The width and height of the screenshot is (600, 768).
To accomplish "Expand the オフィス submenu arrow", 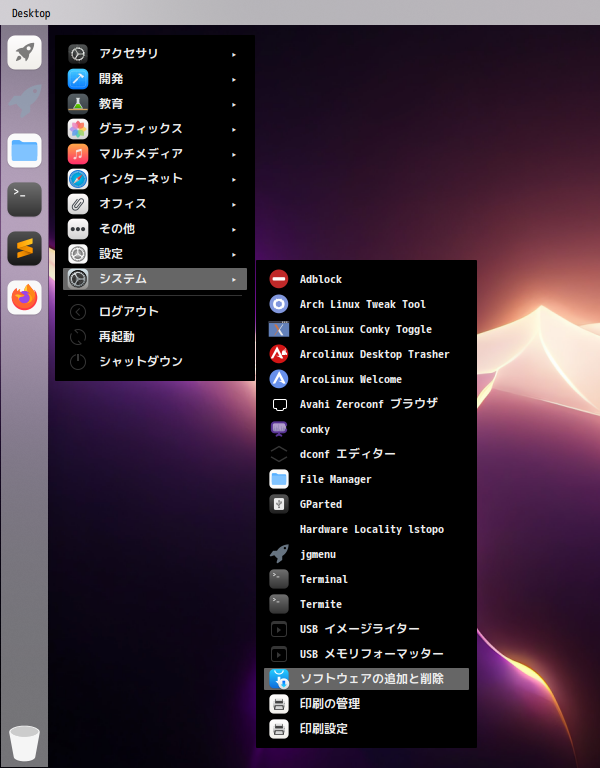I will point(234,204).
